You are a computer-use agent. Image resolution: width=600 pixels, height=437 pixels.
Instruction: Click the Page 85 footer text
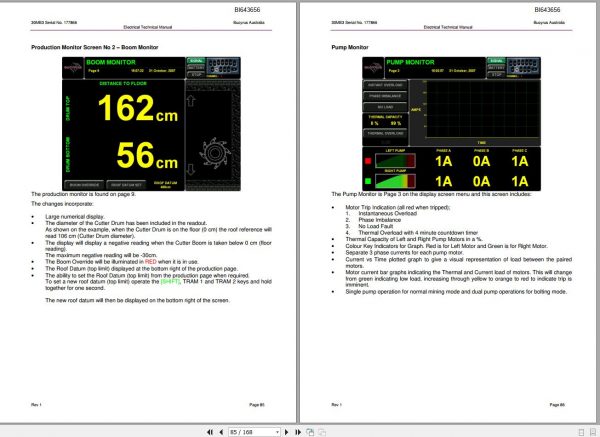pos(257,404)
